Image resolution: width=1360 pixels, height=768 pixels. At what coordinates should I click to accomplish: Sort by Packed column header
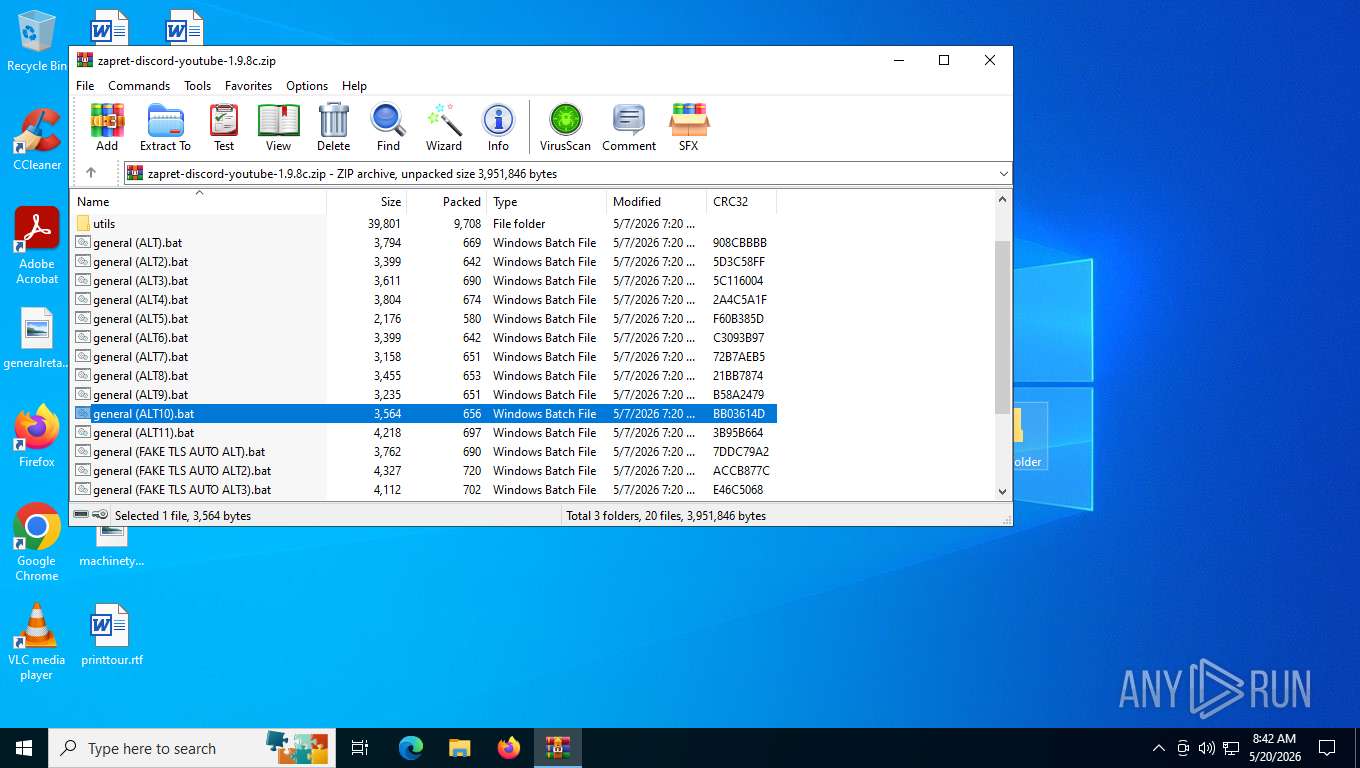click(447, 201)
